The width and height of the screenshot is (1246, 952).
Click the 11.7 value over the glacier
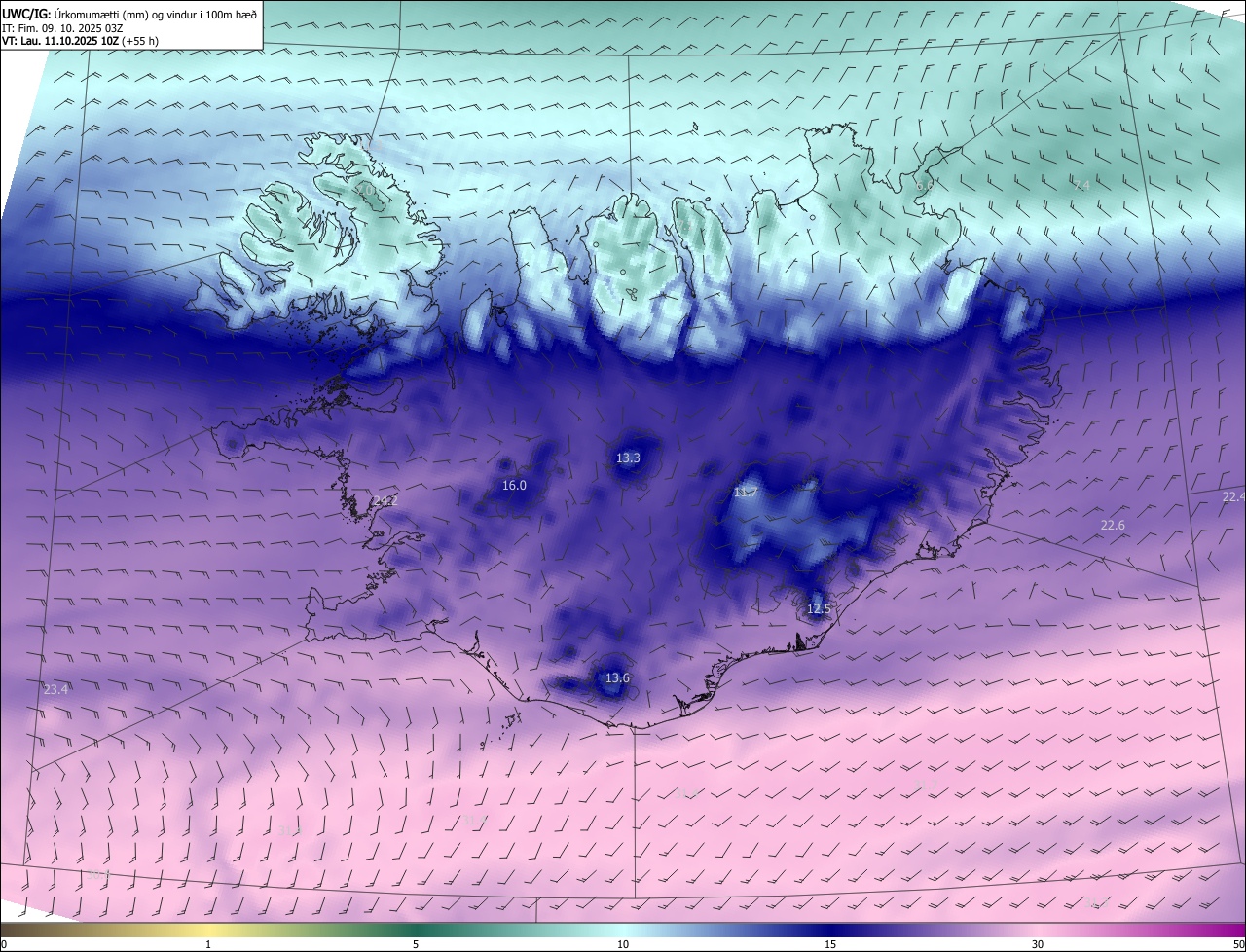click(x=746, y=493)
